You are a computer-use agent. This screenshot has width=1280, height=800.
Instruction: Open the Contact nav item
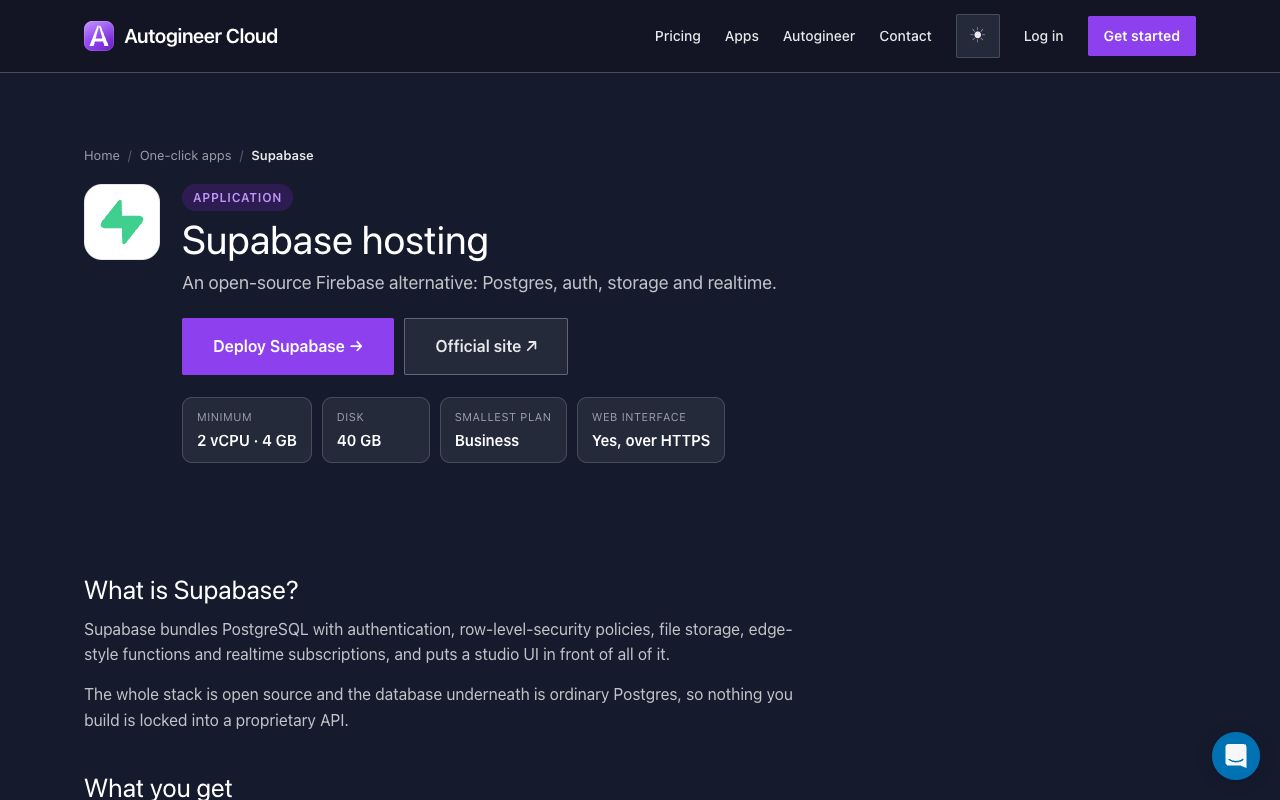[906, 36]
